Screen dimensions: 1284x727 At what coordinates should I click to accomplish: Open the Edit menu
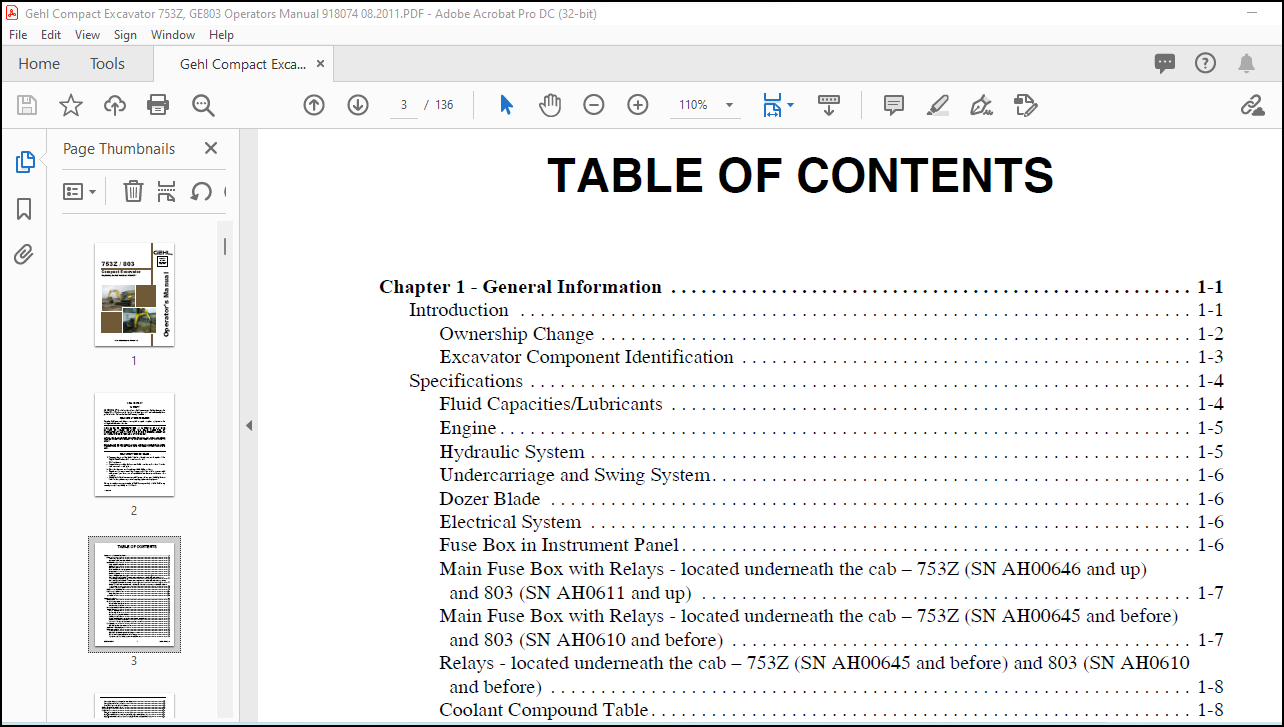(51, 34)
